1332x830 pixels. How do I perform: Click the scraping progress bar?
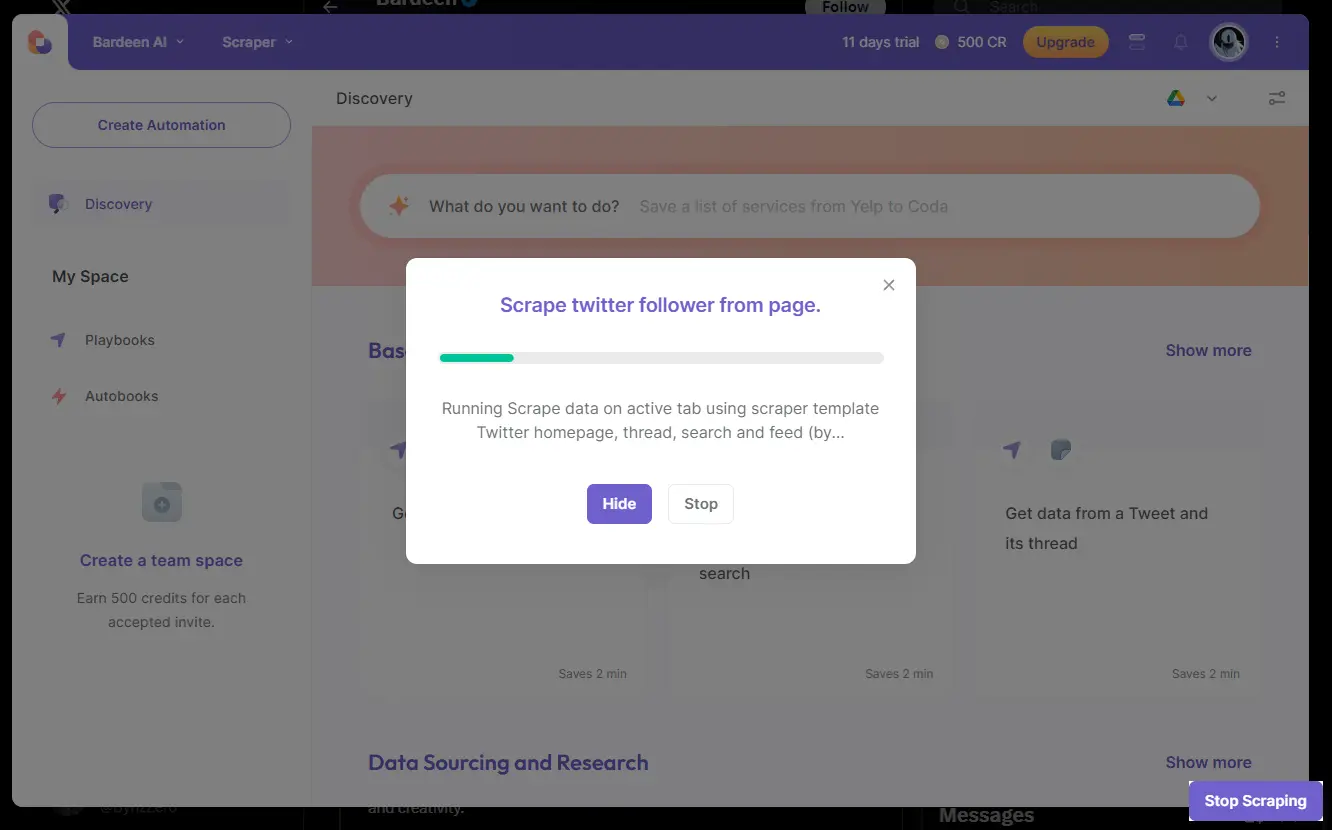pyautogui.click(x=662, y=357)
